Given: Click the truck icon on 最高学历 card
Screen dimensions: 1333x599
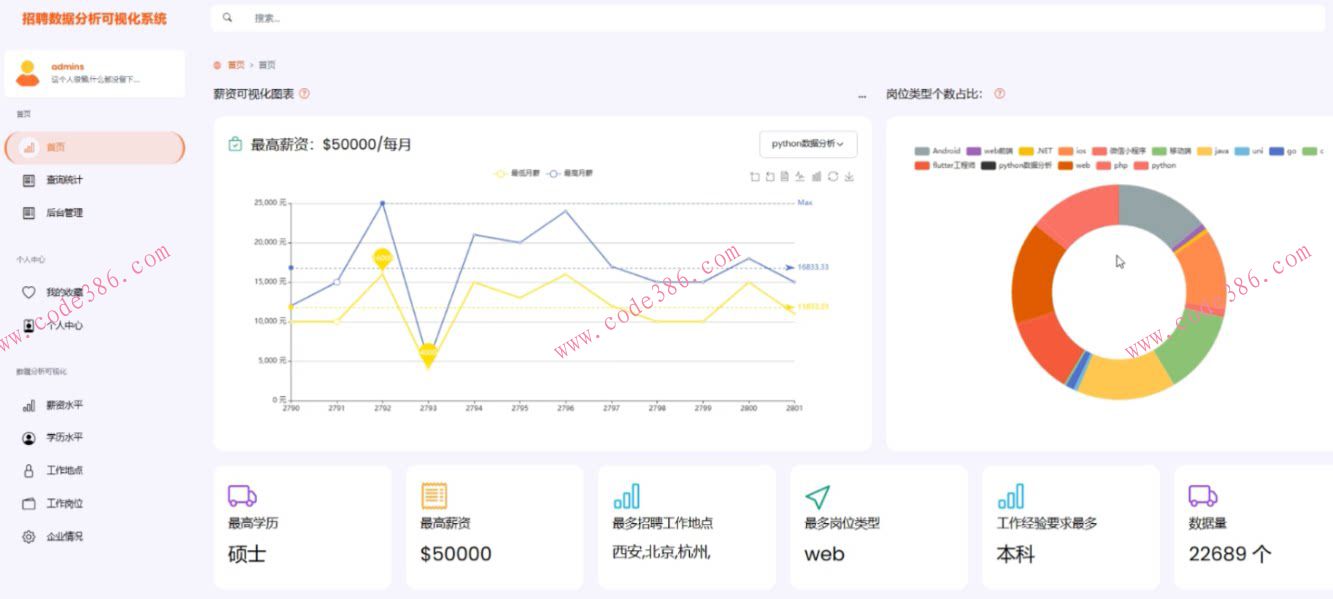Looking at the screenshot, I should tap(242, 496).
